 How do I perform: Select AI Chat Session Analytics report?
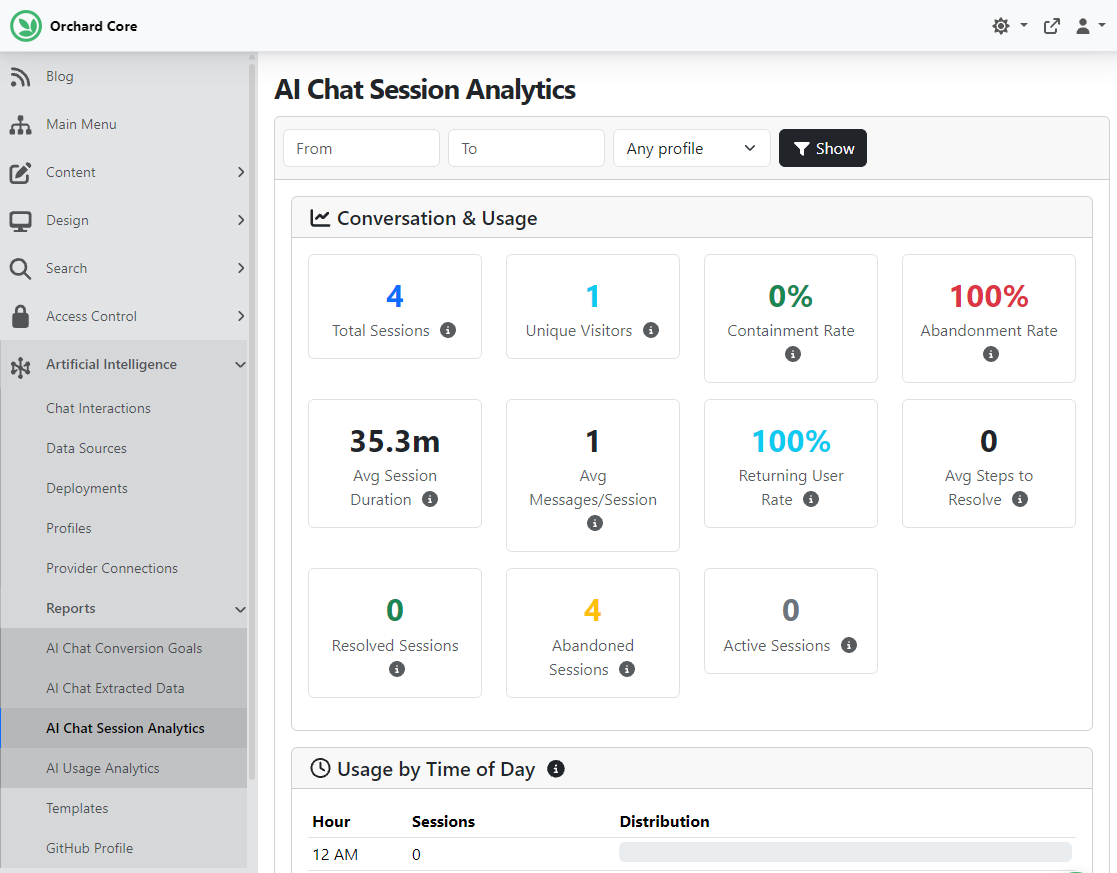pos(125,728)
